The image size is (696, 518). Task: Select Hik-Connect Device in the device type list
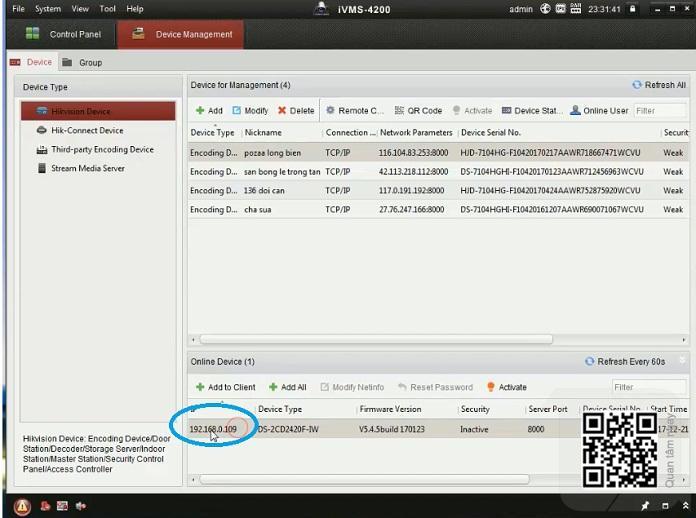point(87,130)
